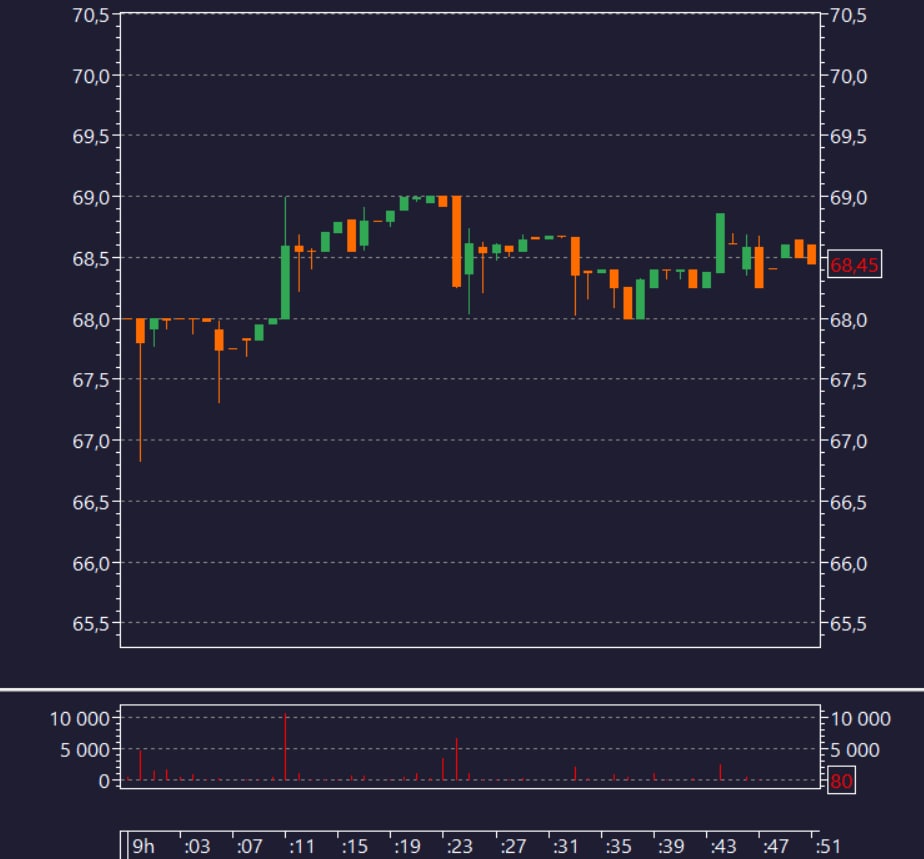Select the :15 time axis label
The height and width of the screenshot is (859, 924).
tap(355, 846)
